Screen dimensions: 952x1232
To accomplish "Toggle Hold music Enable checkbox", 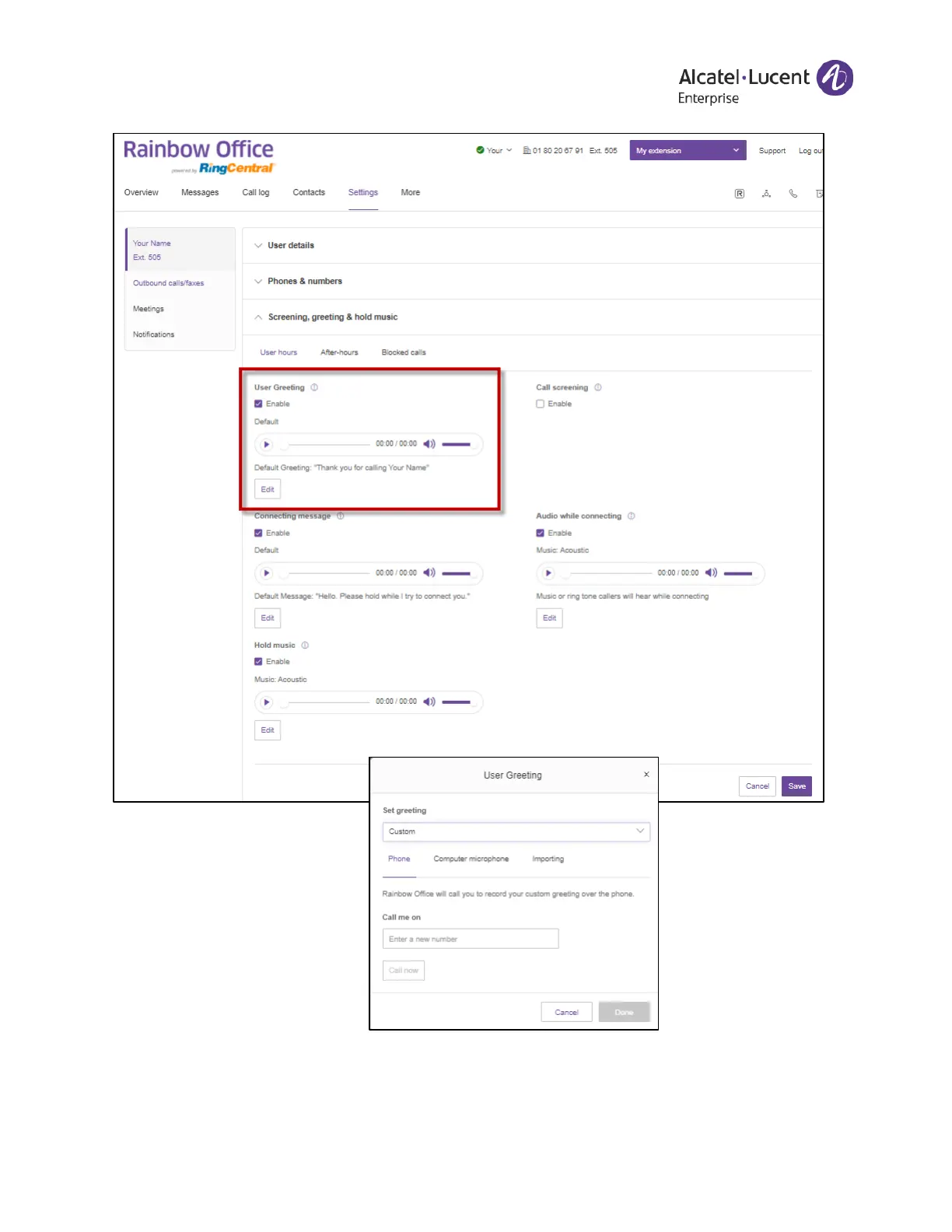I will coord(258,662).
